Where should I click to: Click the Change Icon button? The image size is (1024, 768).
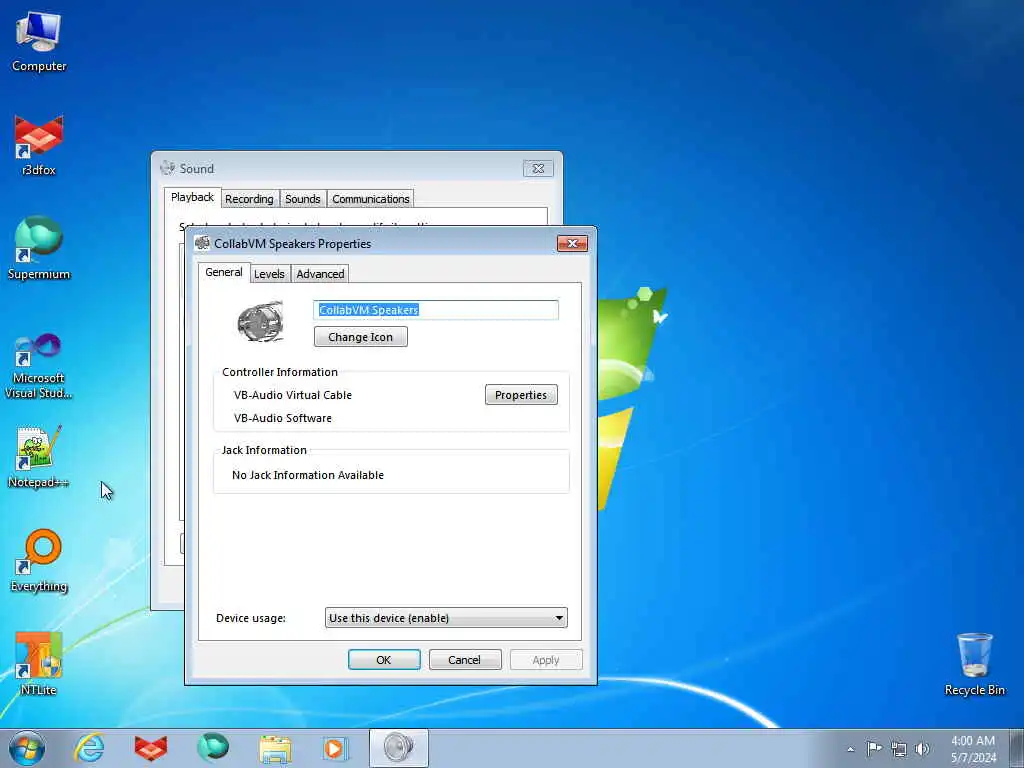point(360,337)
